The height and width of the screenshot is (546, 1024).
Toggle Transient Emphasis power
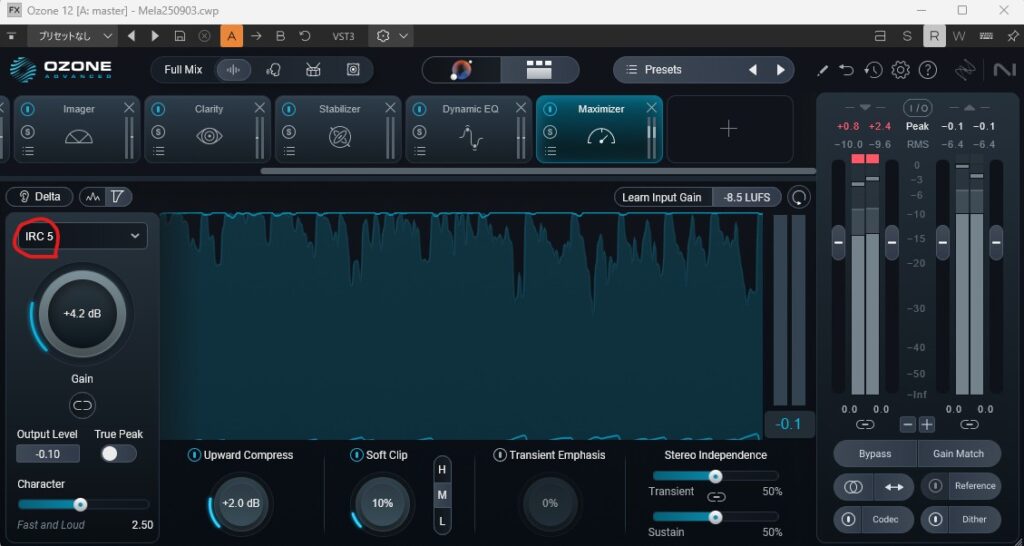[500, 455]
